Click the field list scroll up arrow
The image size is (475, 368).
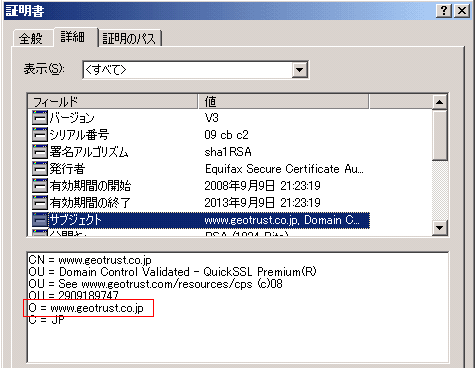click(x=440, y=102)
